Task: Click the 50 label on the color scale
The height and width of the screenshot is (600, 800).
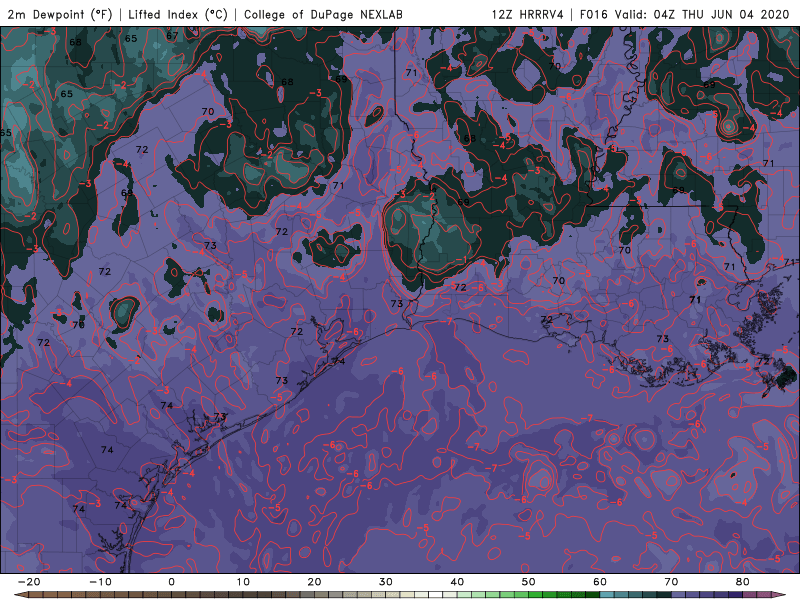Action: (x=529, y=582)
